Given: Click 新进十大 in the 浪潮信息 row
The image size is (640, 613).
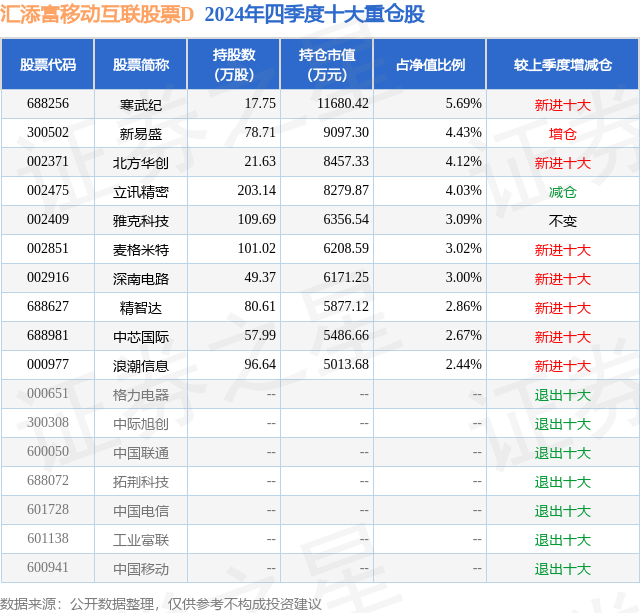Looking at the screenshot, I should pyautogui.click(x=563, y=366).
